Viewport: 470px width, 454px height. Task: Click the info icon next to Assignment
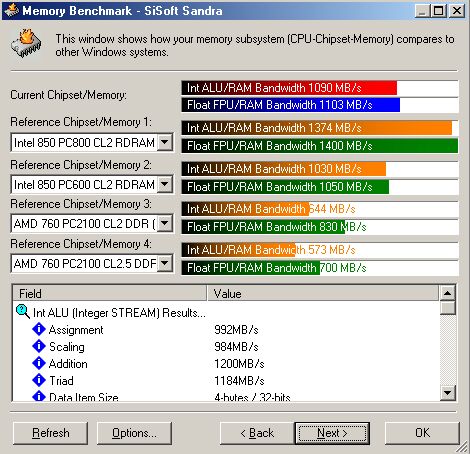[x=39, y=329]
